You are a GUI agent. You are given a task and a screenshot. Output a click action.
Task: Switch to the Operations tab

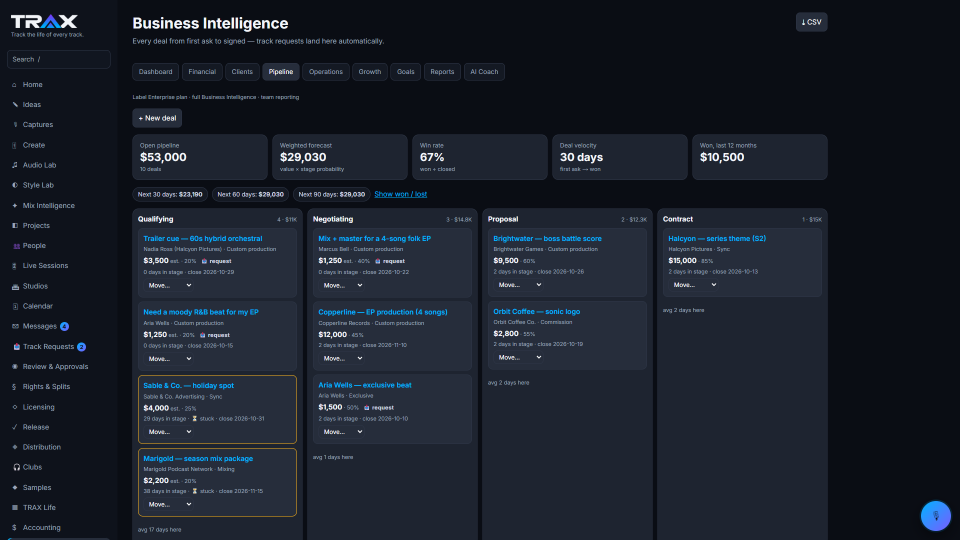326,72
